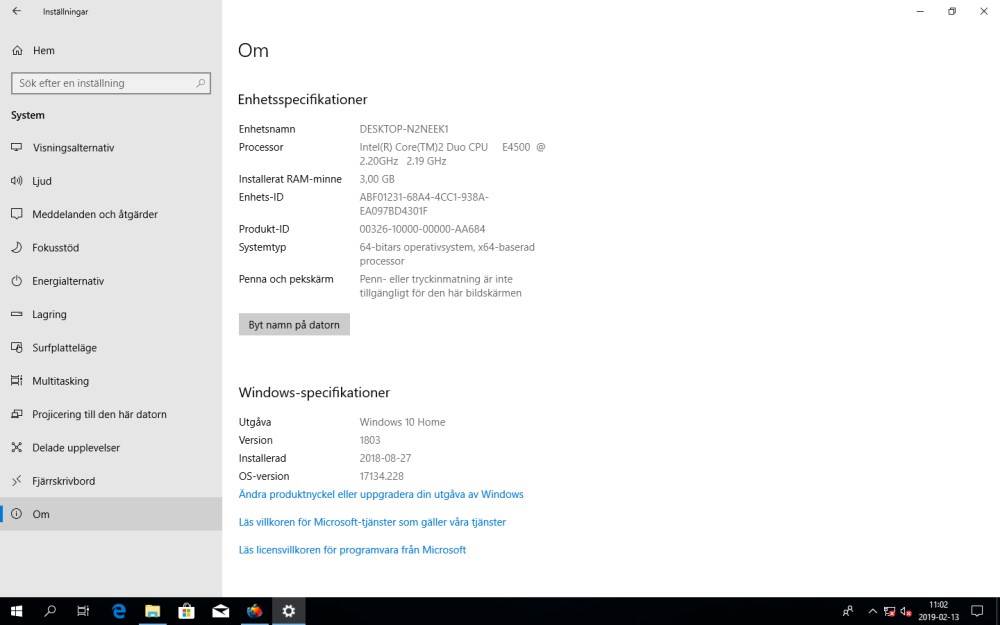Open 'Läs villkoren för Microsoft-tjänster' link
Image resolution: width=1000 pixels, height=625 pixels.
[372, 522]
